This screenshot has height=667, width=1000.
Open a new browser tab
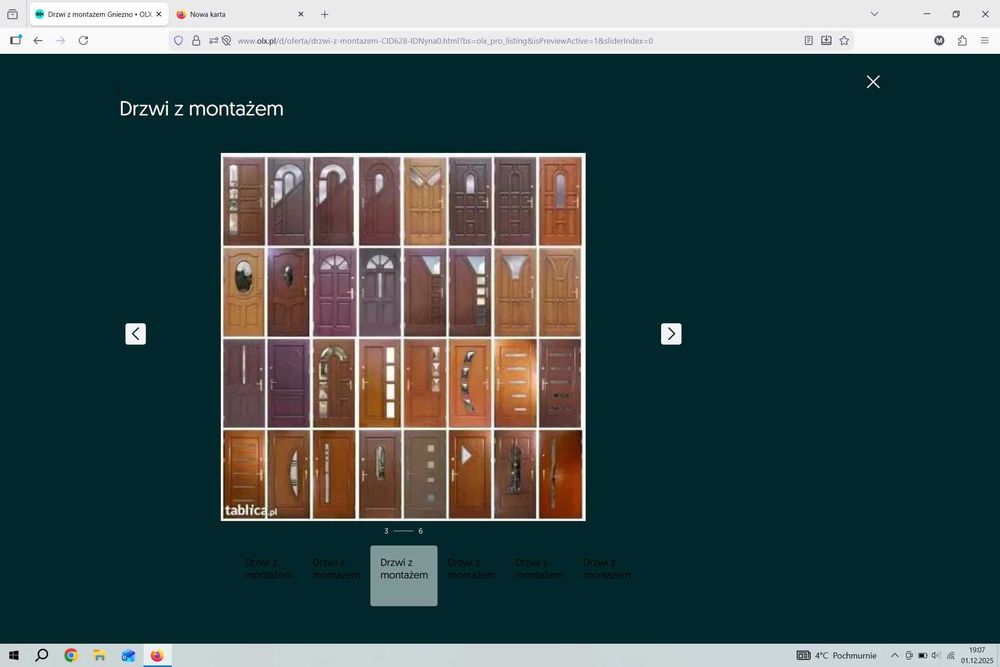coord(325,14)
